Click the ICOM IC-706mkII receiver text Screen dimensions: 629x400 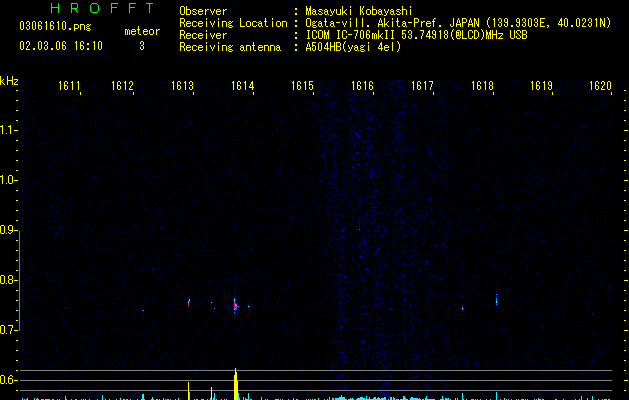pyautogui.click(x=416, y=35)
